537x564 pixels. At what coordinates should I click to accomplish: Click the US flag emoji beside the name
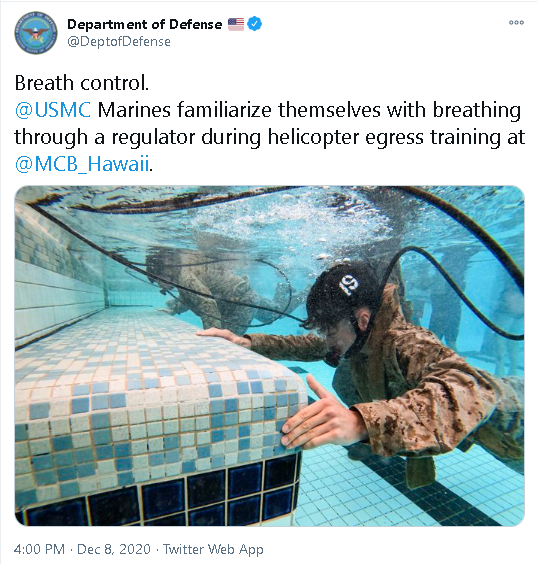(x=236, y=24)
